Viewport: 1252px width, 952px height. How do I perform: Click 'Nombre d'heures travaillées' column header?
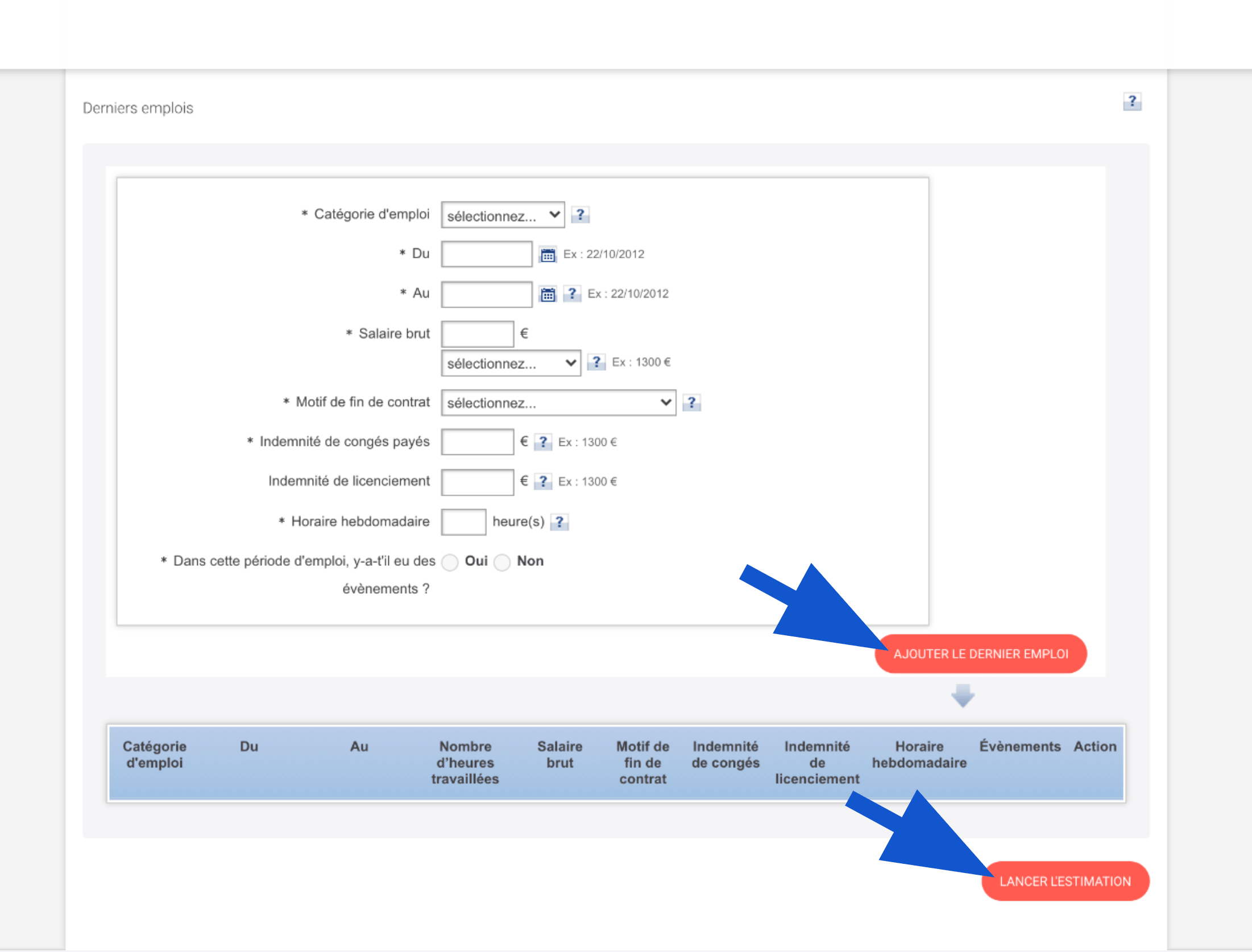465,763
